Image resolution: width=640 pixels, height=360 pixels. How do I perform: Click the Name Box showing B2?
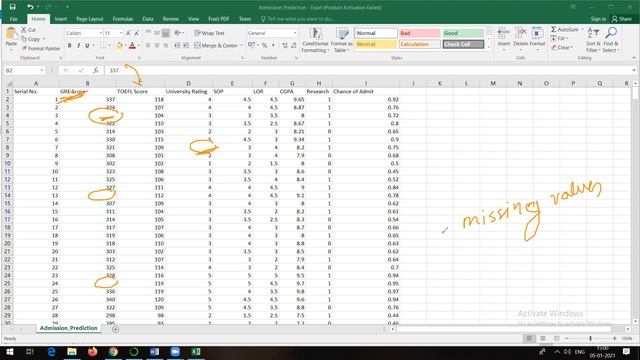click(x=24, y=70)
